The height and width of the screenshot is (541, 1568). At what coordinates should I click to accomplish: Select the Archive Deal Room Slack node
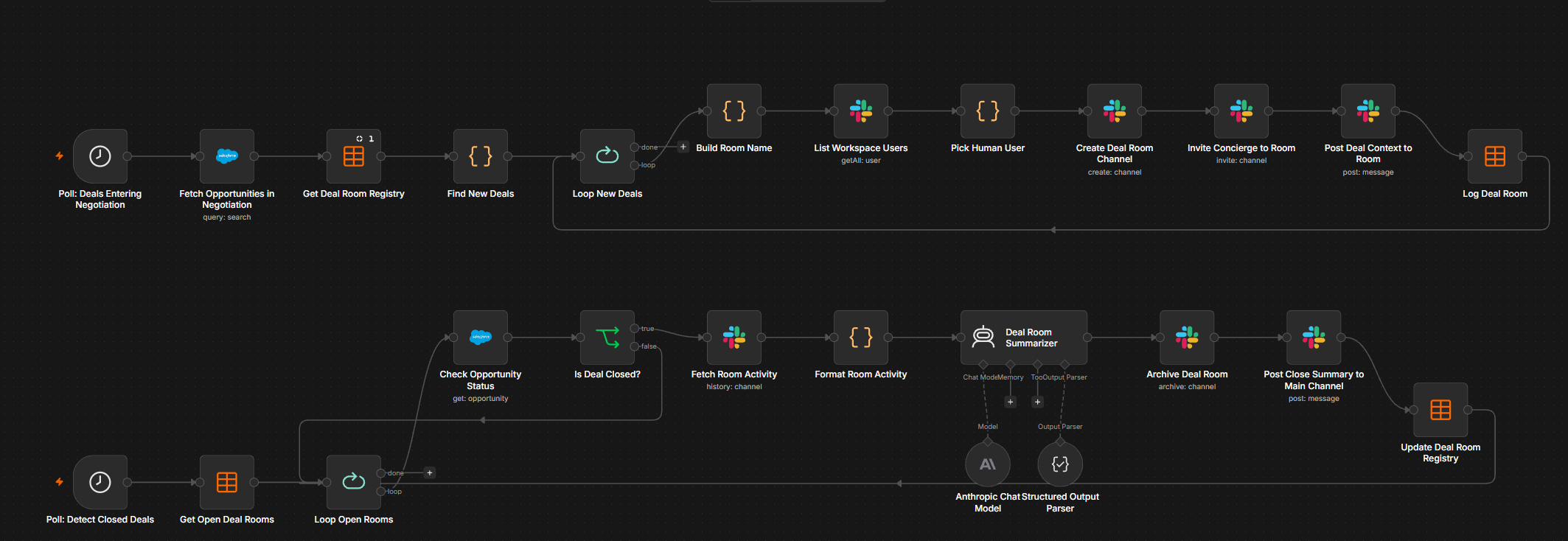[x=1187, y=338]
